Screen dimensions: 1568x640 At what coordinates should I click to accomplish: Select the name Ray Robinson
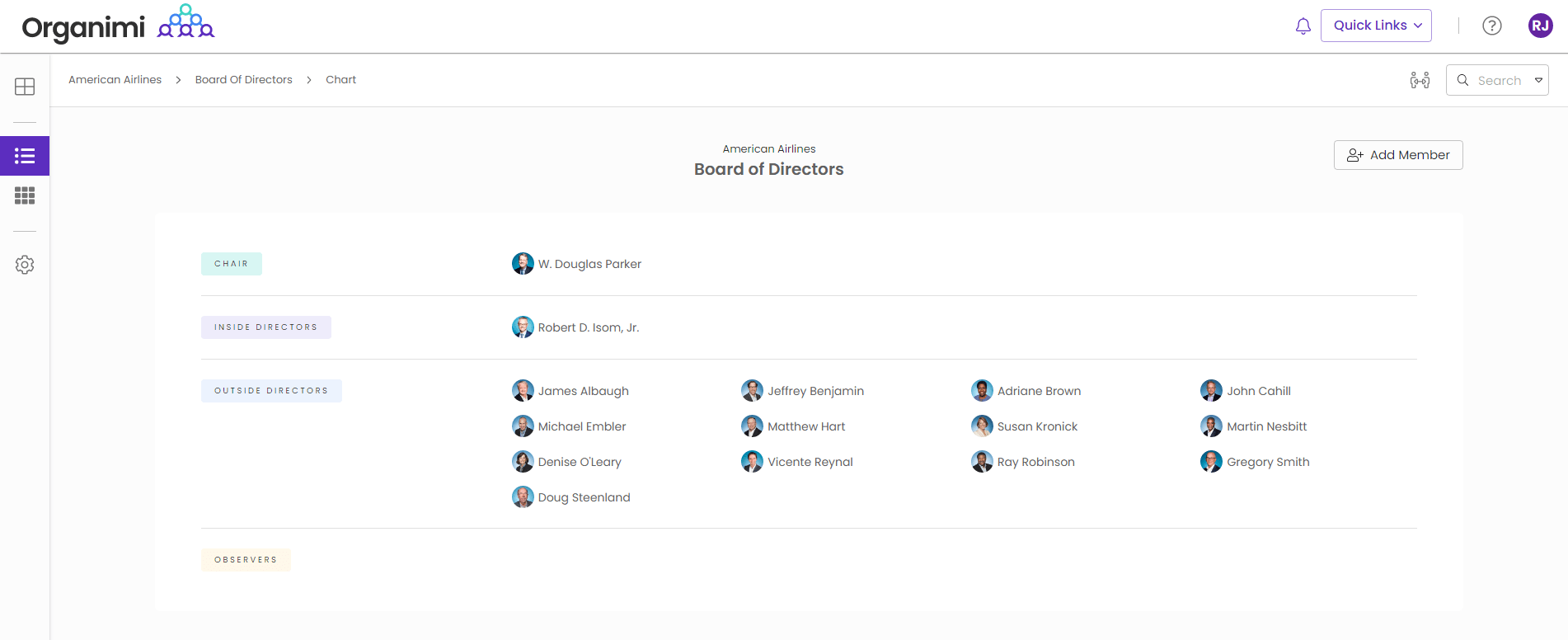1036,462
